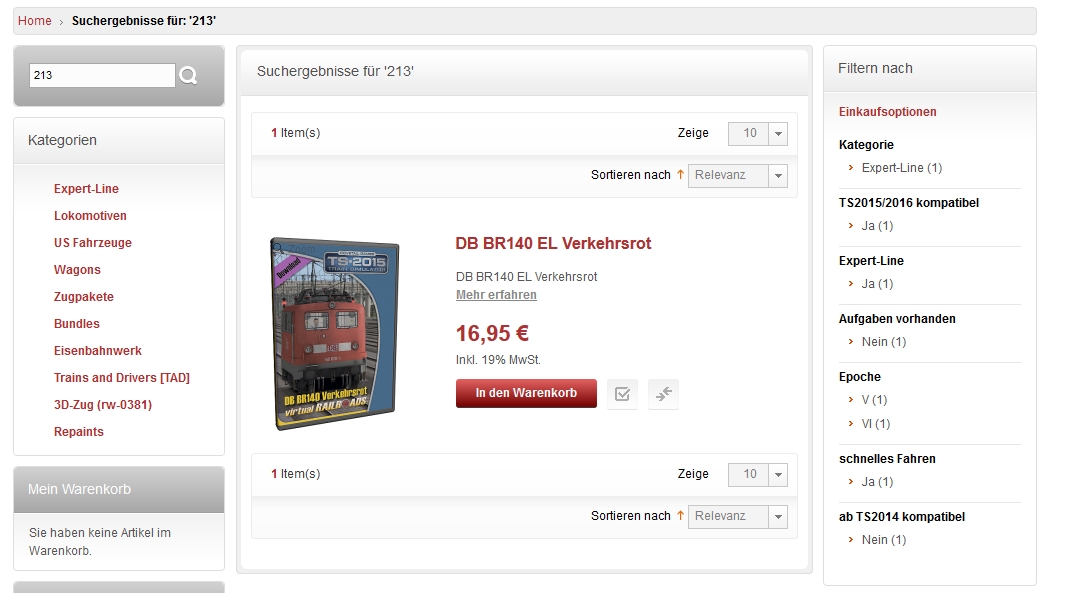1071x593 pixels.
Task: Open the Repaints category
Action: coord(79,432)
